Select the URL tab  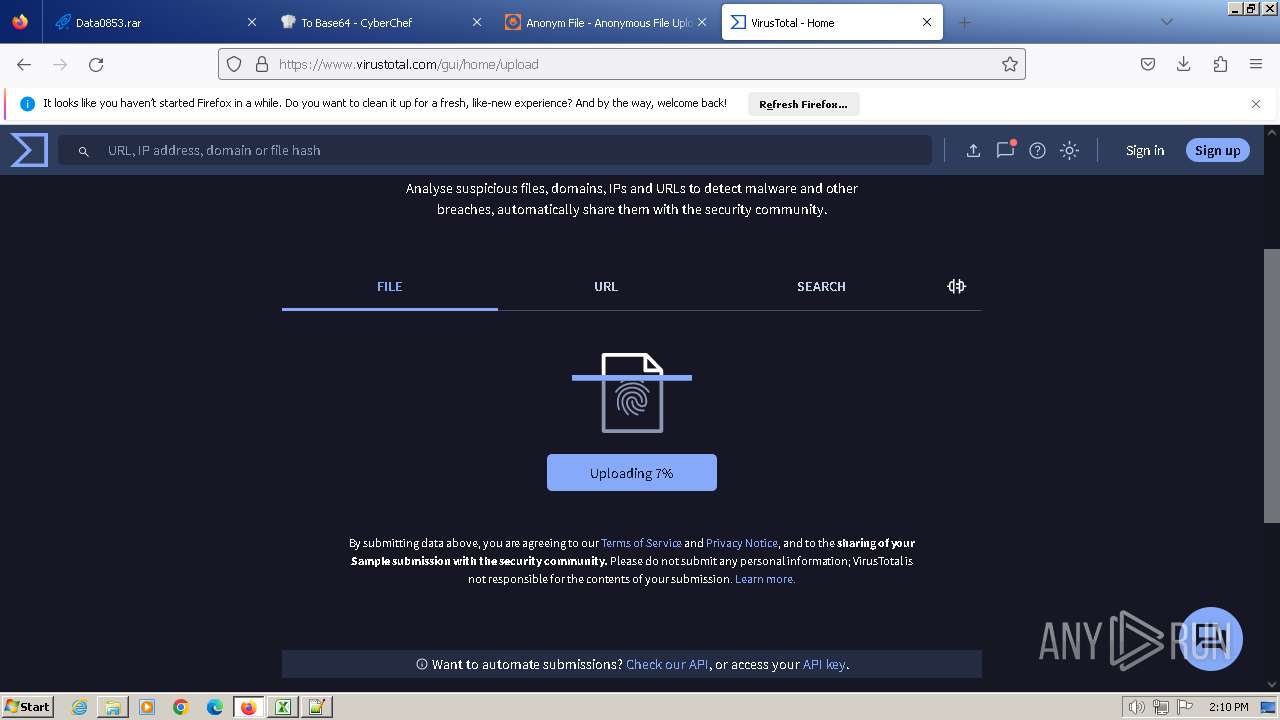pos(606,287)
